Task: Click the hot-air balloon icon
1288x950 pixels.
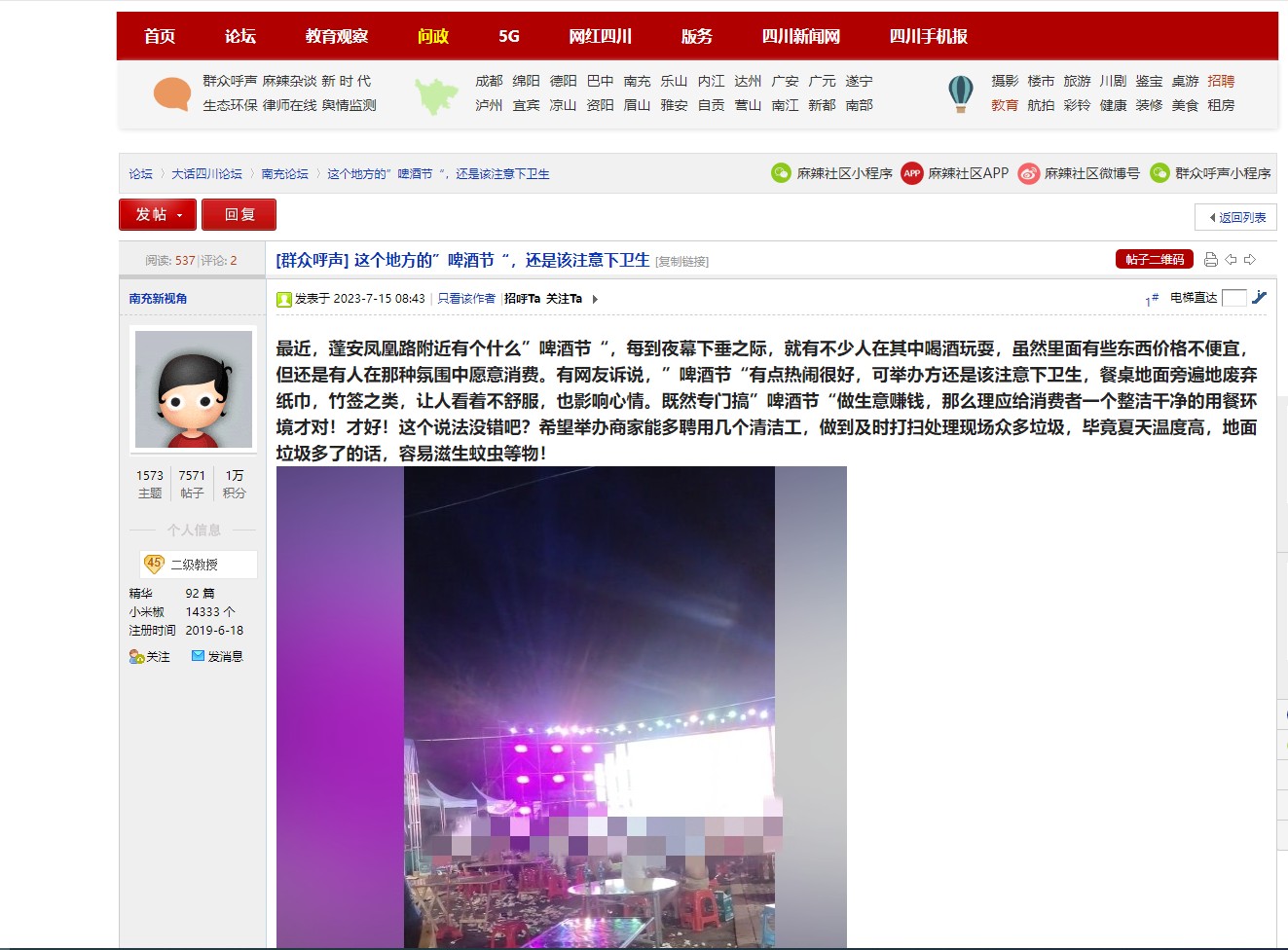Action: point(960,93)
